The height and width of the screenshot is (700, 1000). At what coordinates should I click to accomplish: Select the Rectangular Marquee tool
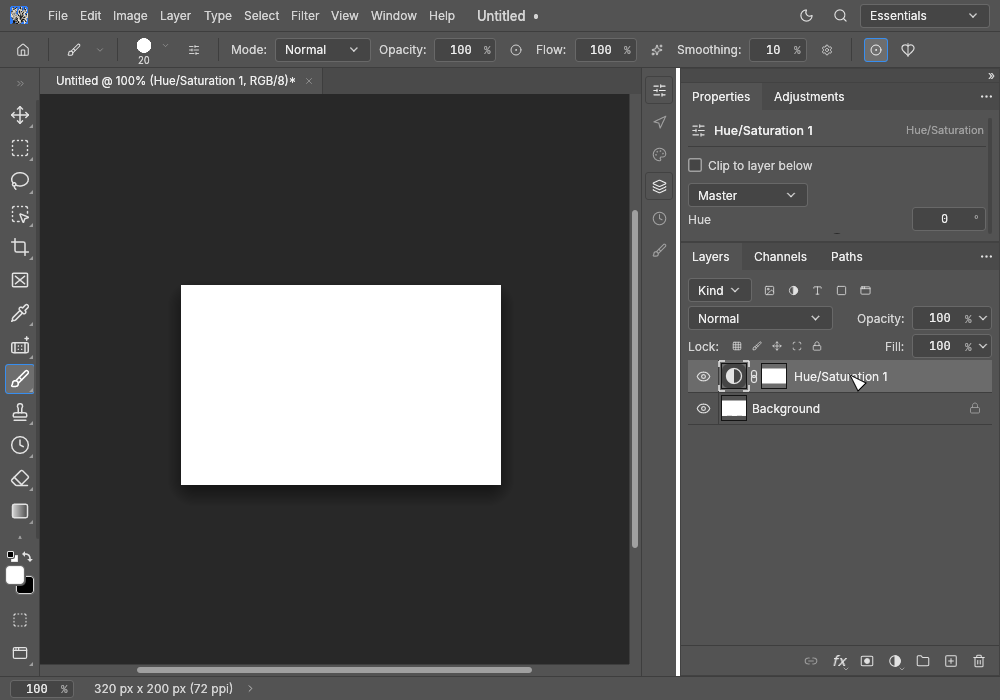[x=20, y=149]
